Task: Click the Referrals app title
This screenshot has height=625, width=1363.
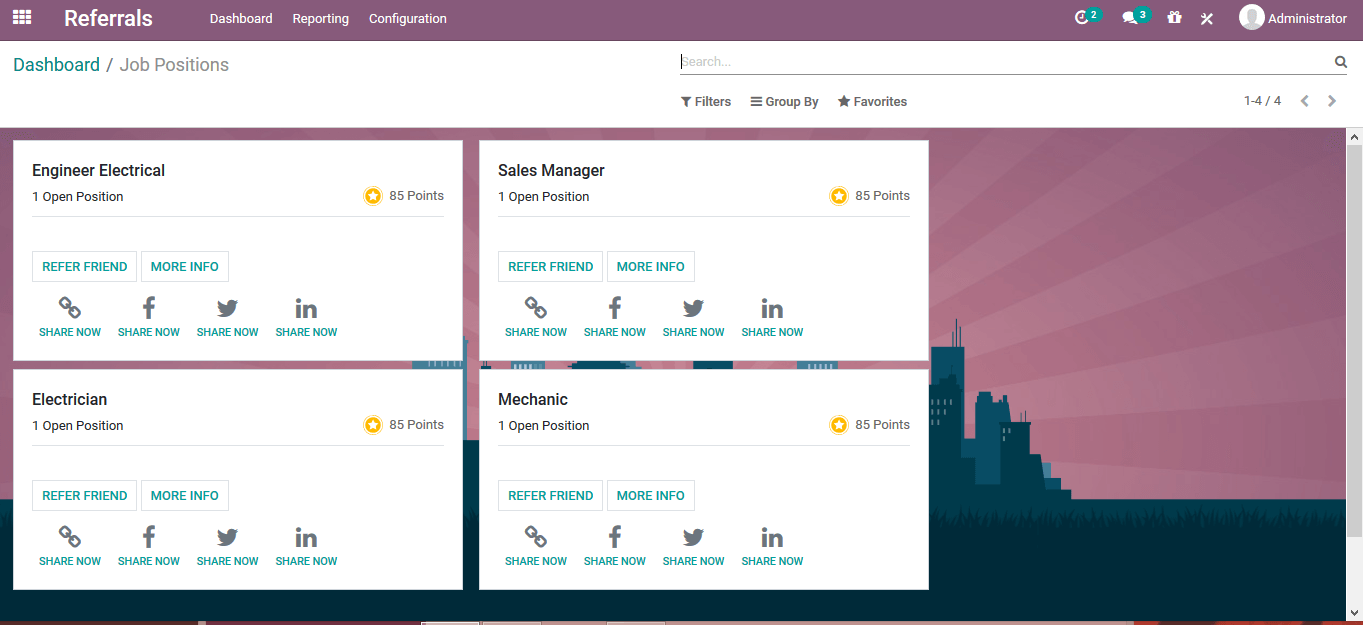Action: pos(108,18)
